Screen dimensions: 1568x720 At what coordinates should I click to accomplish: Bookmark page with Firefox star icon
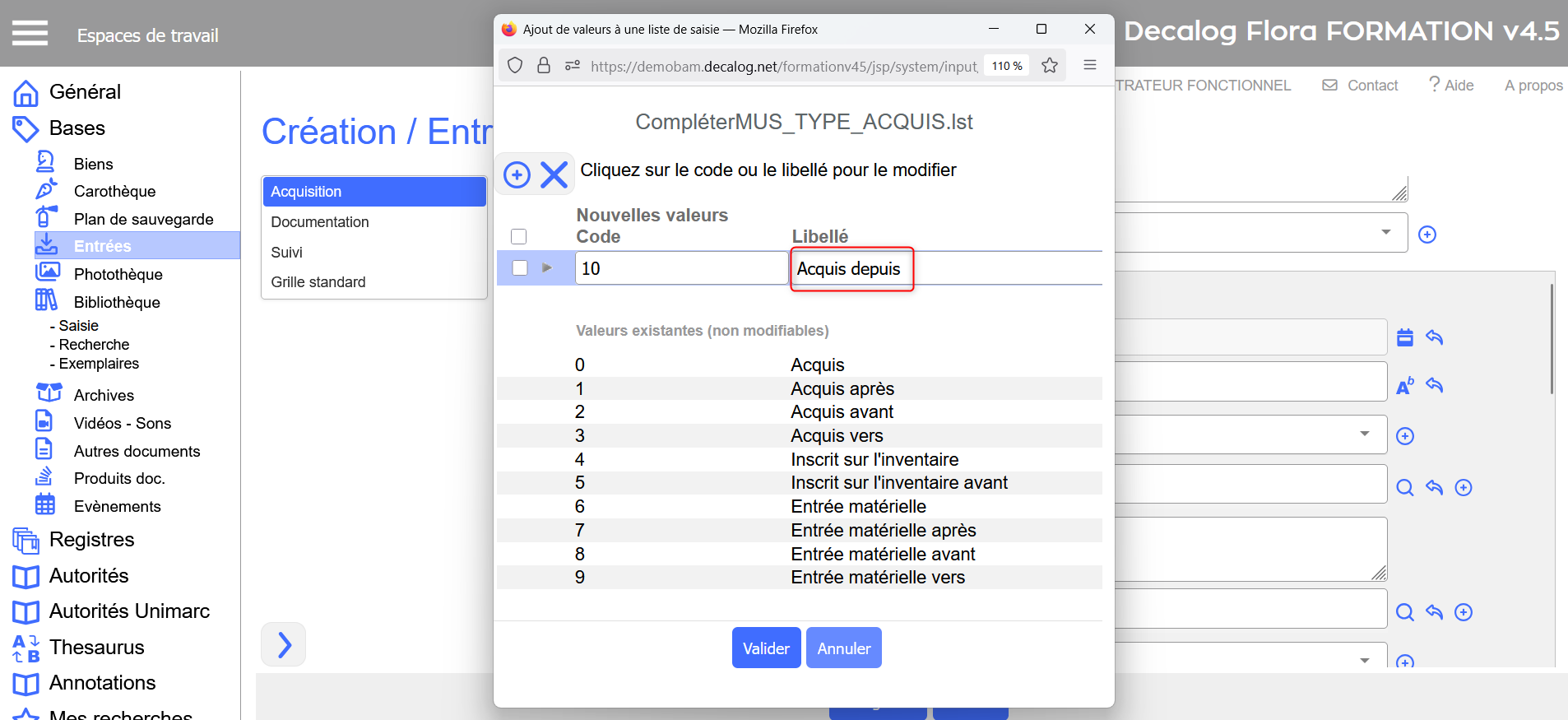tap(1050, 66)
